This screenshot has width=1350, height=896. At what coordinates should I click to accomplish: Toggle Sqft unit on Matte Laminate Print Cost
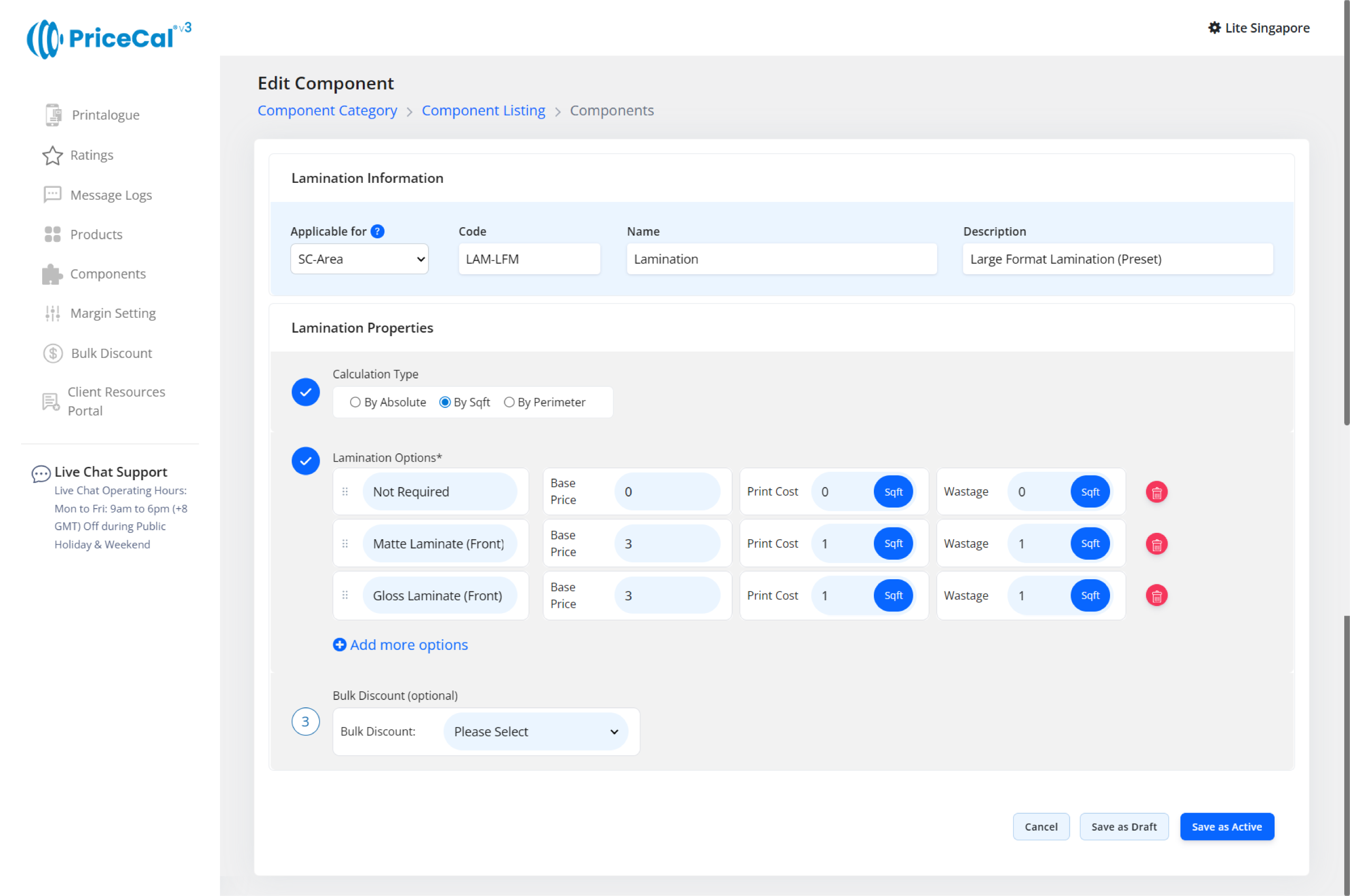(893, 544)
